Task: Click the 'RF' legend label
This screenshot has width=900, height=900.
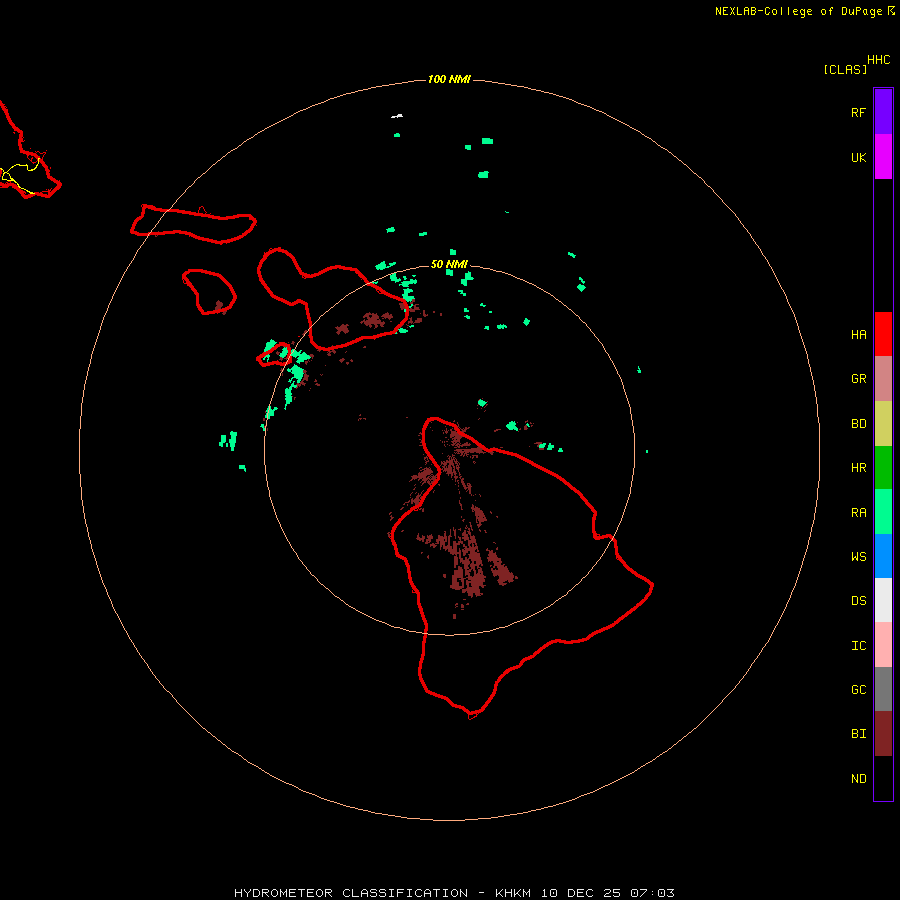Action: [858, 113]
